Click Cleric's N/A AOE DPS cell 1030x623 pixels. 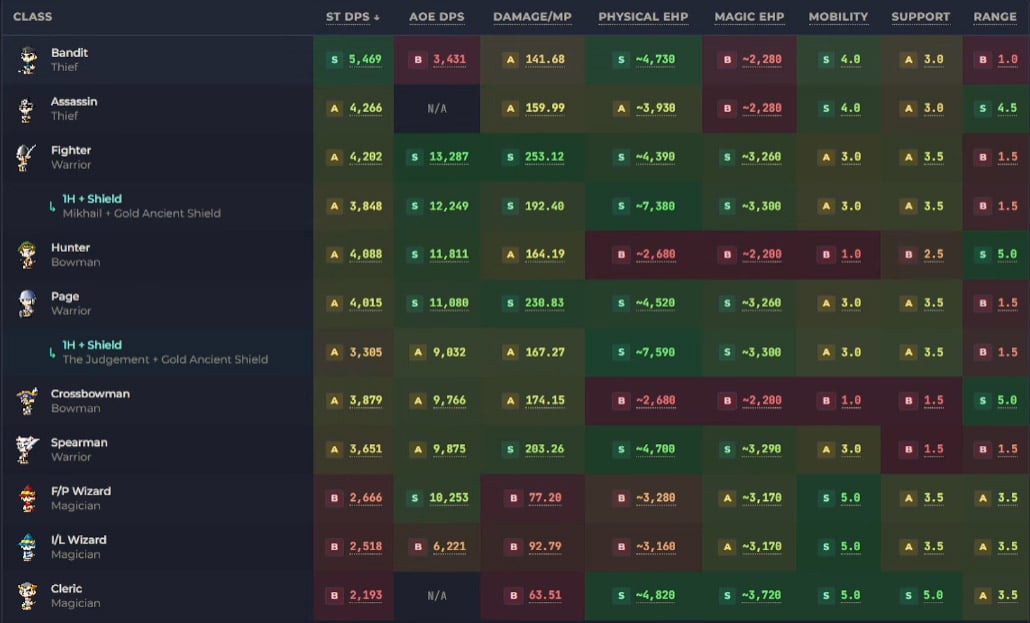click(x=437, y=595)
